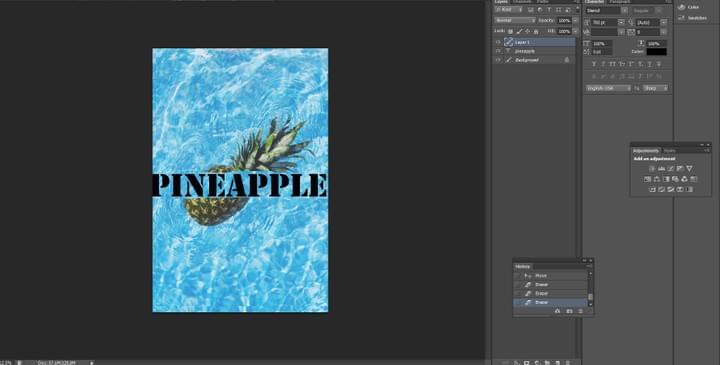Select the Move history state
Screen dimensions: 720x365
point(550,275)
